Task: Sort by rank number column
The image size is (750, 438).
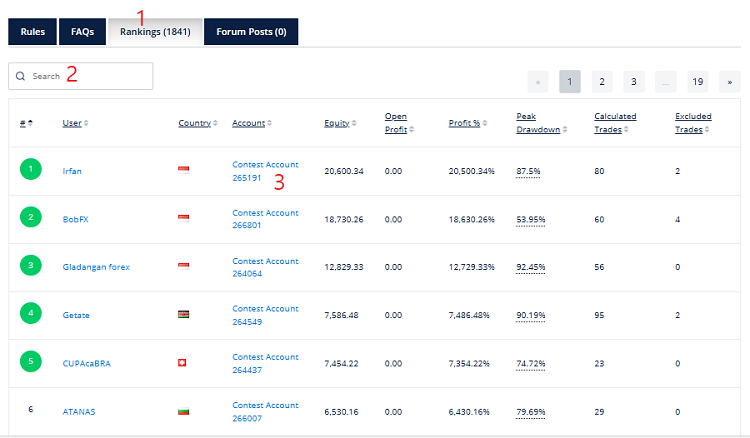Action: pyautogui.click(x=26, y=123)
